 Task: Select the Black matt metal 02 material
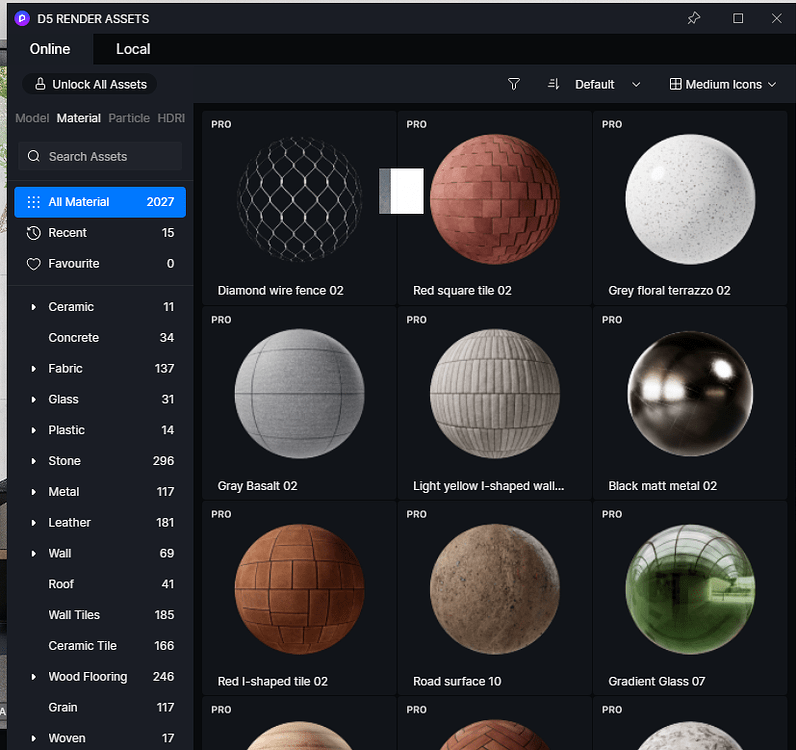coord(690,403)
